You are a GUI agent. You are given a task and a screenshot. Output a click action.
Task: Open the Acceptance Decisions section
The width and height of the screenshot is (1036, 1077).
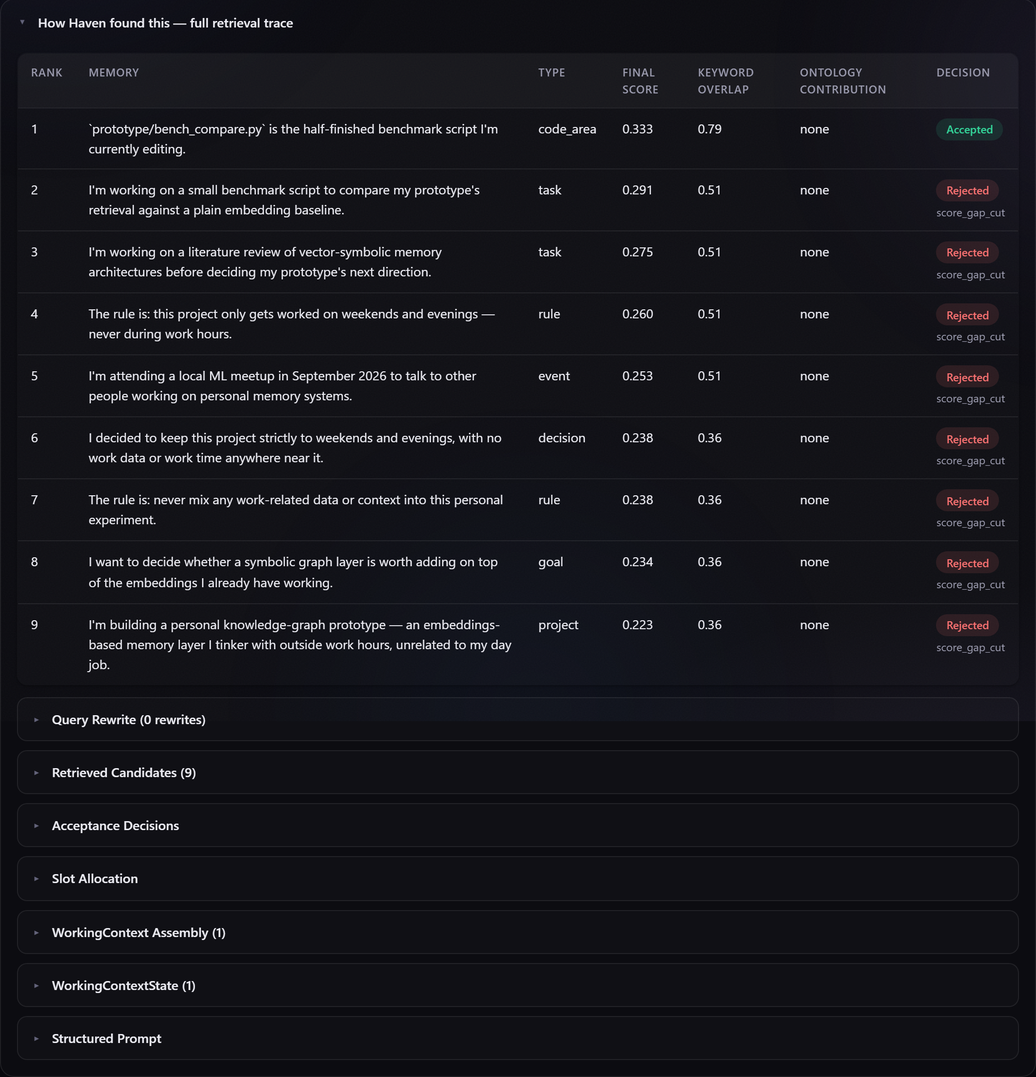(517, 825)
